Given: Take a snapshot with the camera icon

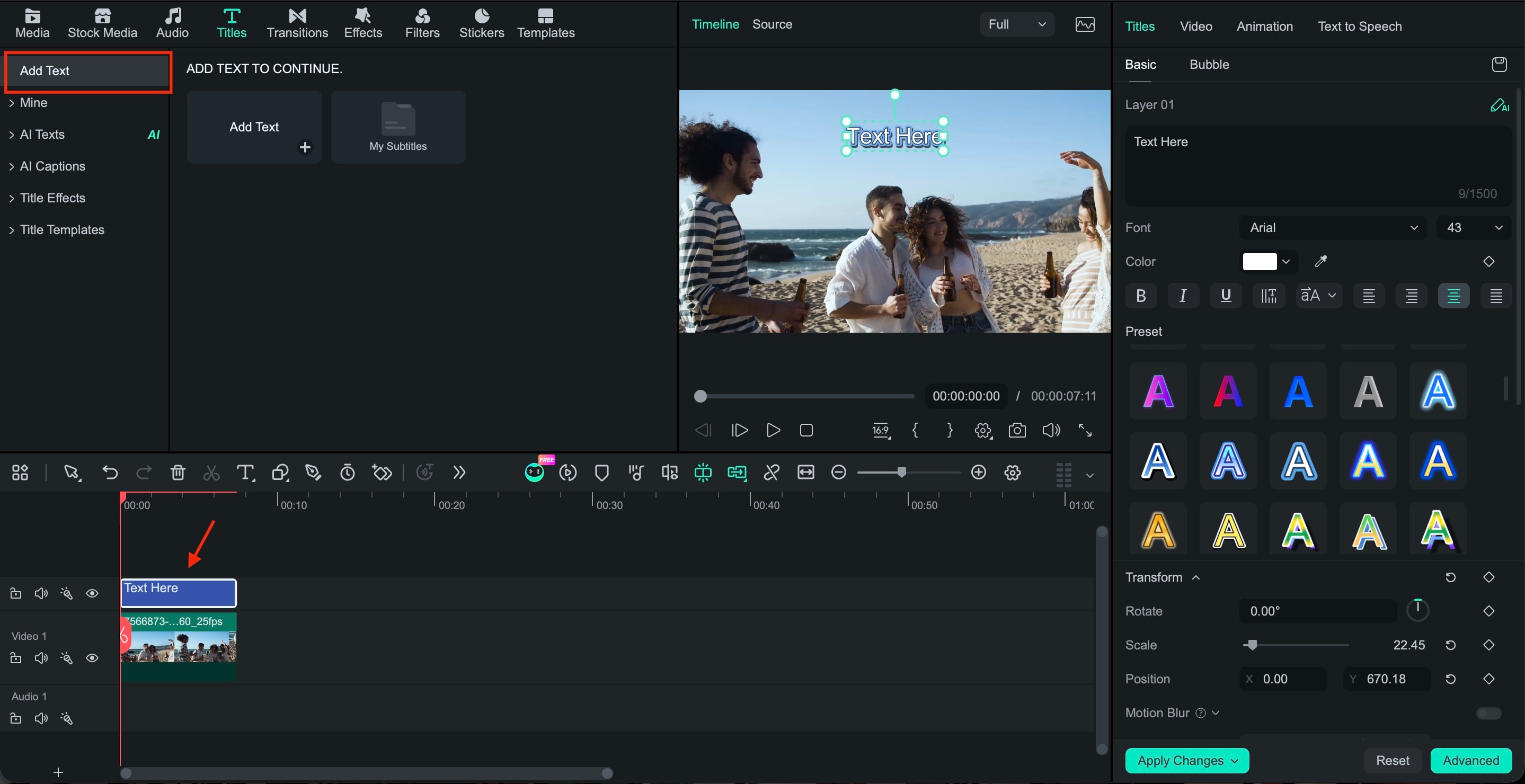Looking at the screenshot, I should click(x=1017, y=430).
